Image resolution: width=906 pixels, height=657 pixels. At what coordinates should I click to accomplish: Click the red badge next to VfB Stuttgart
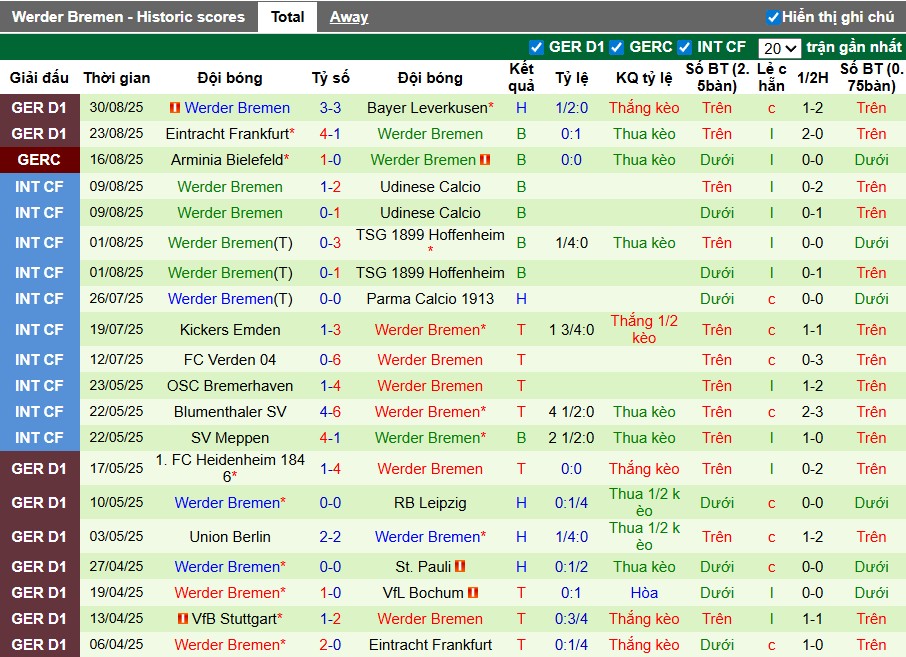click(184, 618)
